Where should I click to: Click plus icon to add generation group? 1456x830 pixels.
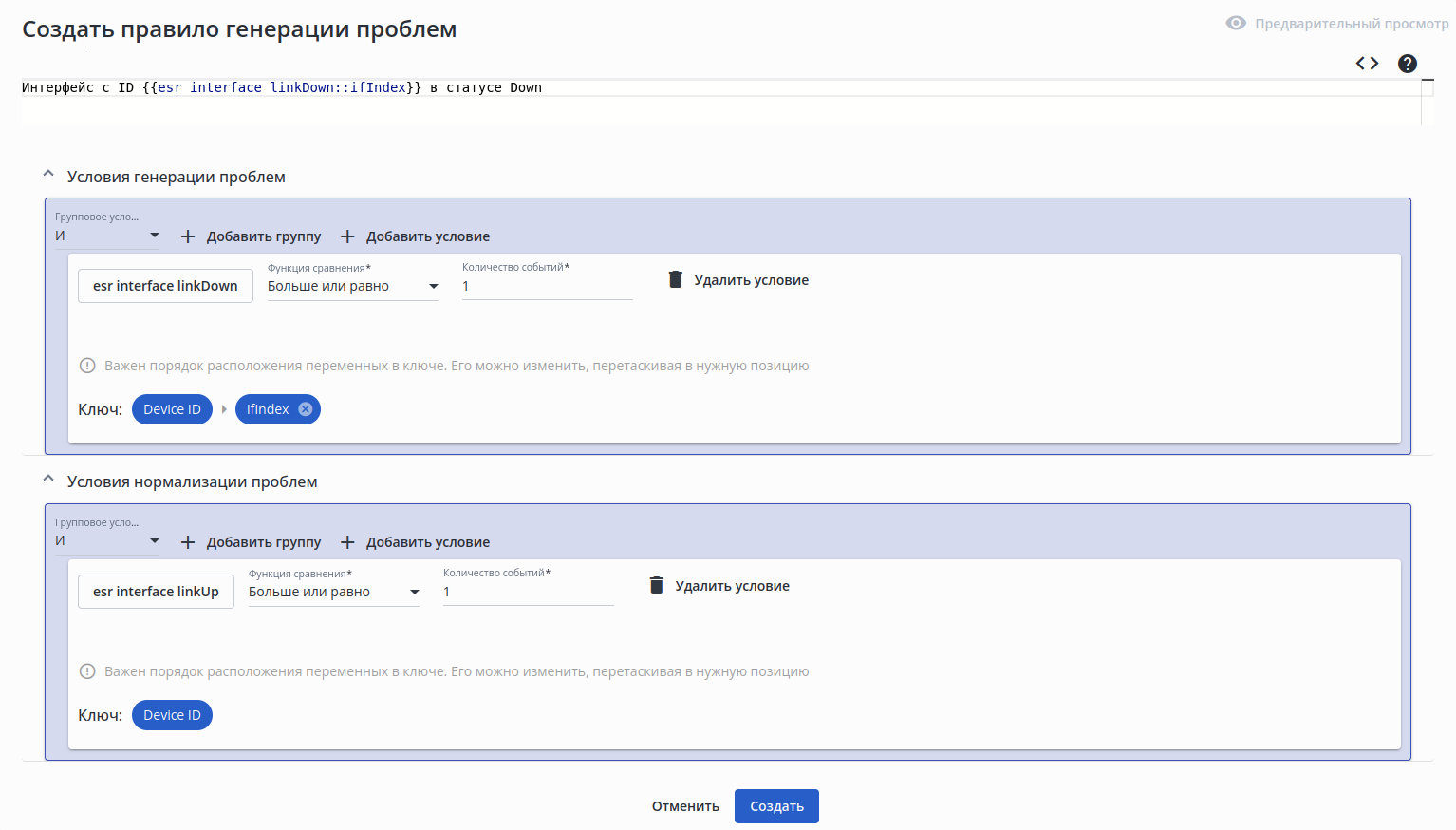(188, 236)
